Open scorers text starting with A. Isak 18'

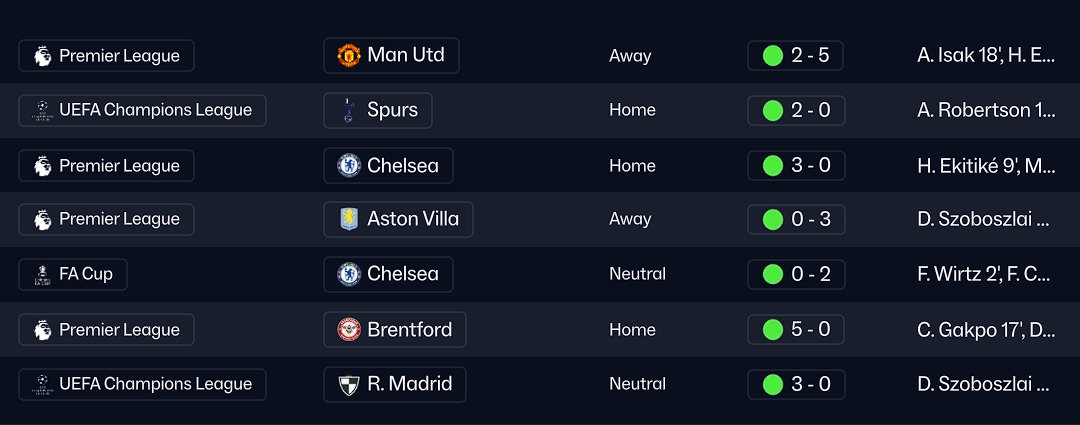pos(985,56)
